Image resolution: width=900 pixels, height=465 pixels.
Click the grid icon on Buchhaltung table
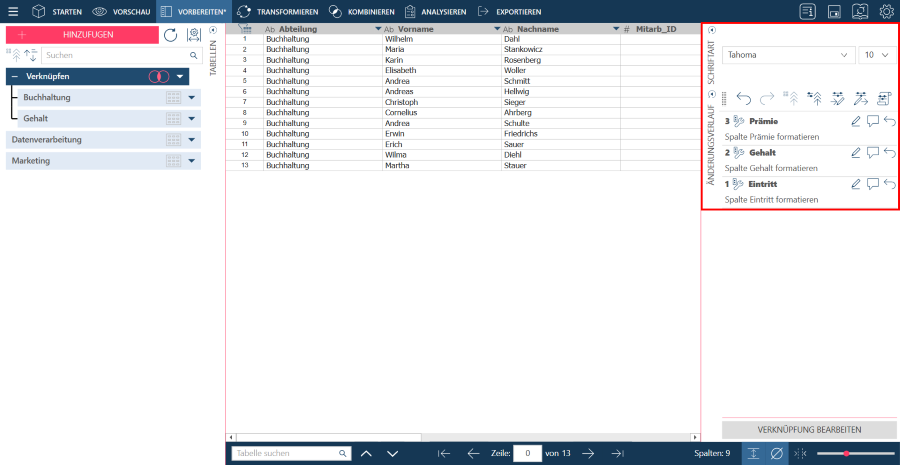tap(174, 98)
